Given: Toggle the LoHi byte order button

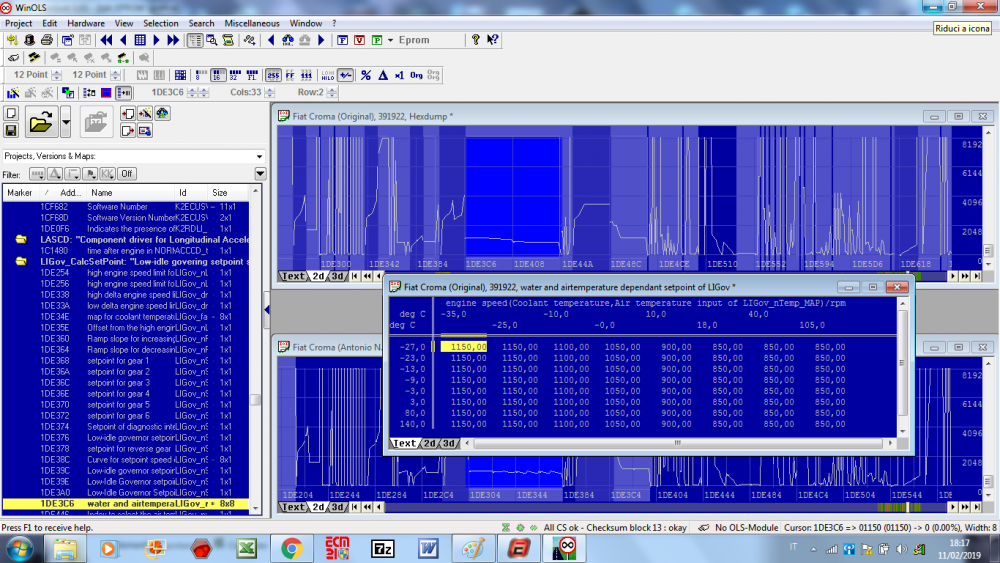Looking at the screenshot, I should click(327, 75).
